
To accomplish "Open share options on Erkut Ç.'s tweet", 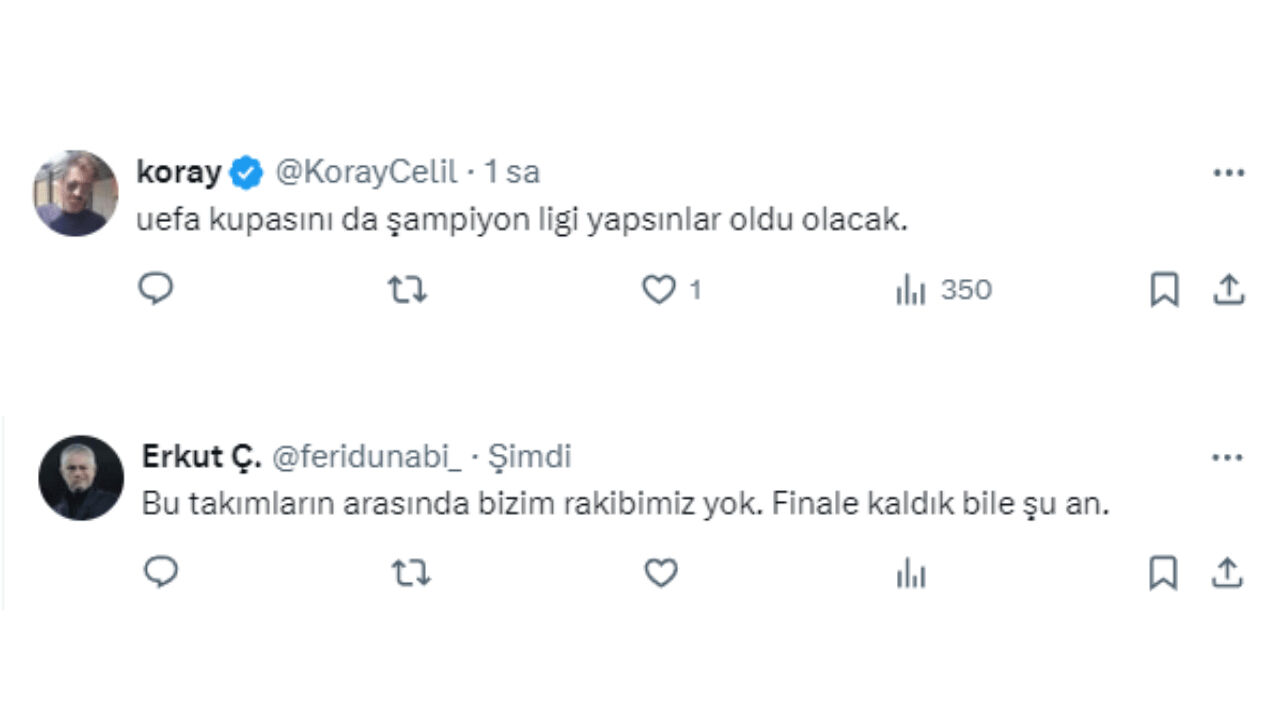I will [1228, 573].
